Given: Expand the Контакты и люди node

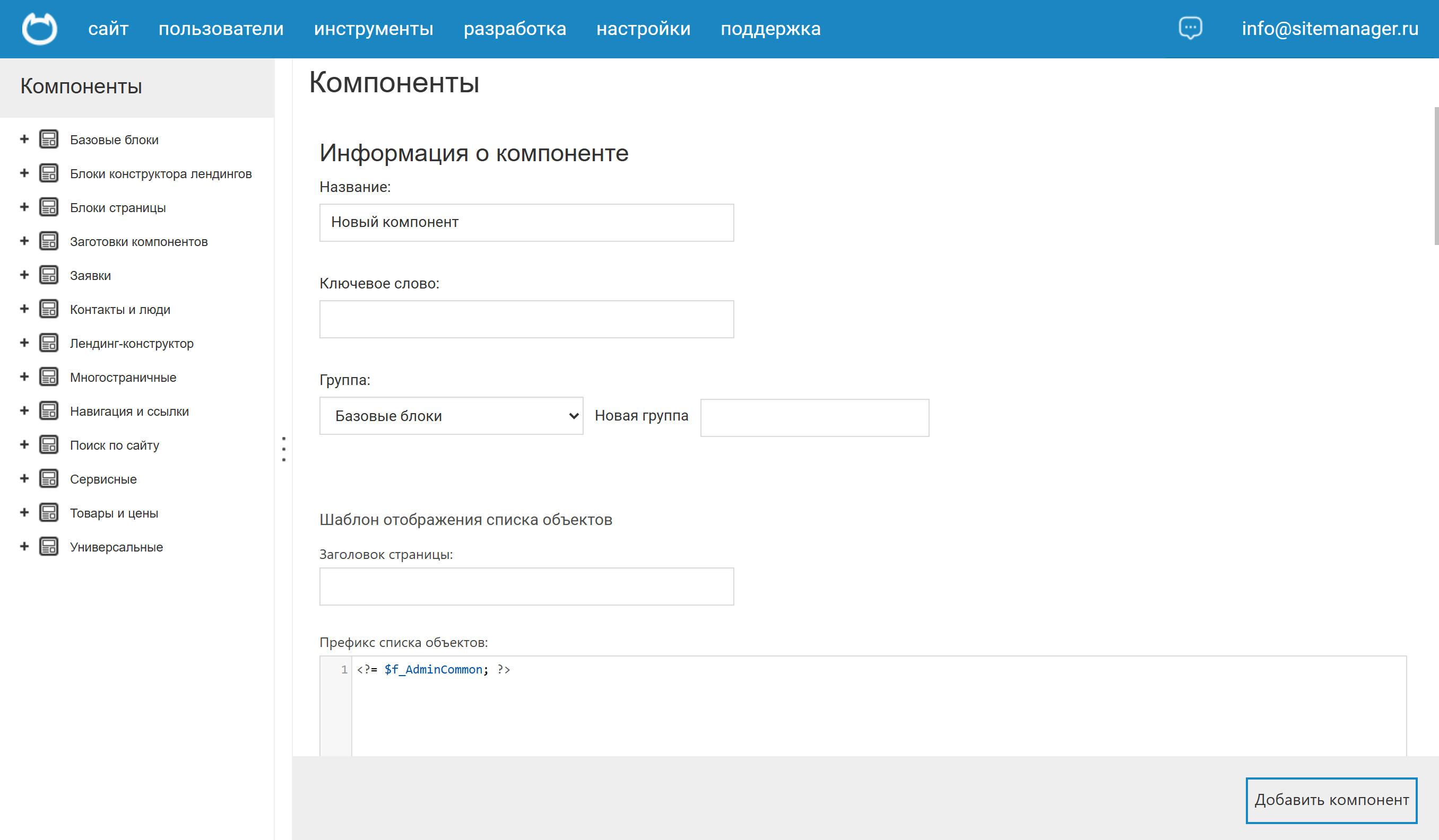Looking at the screenshot, I should point(24,309).
